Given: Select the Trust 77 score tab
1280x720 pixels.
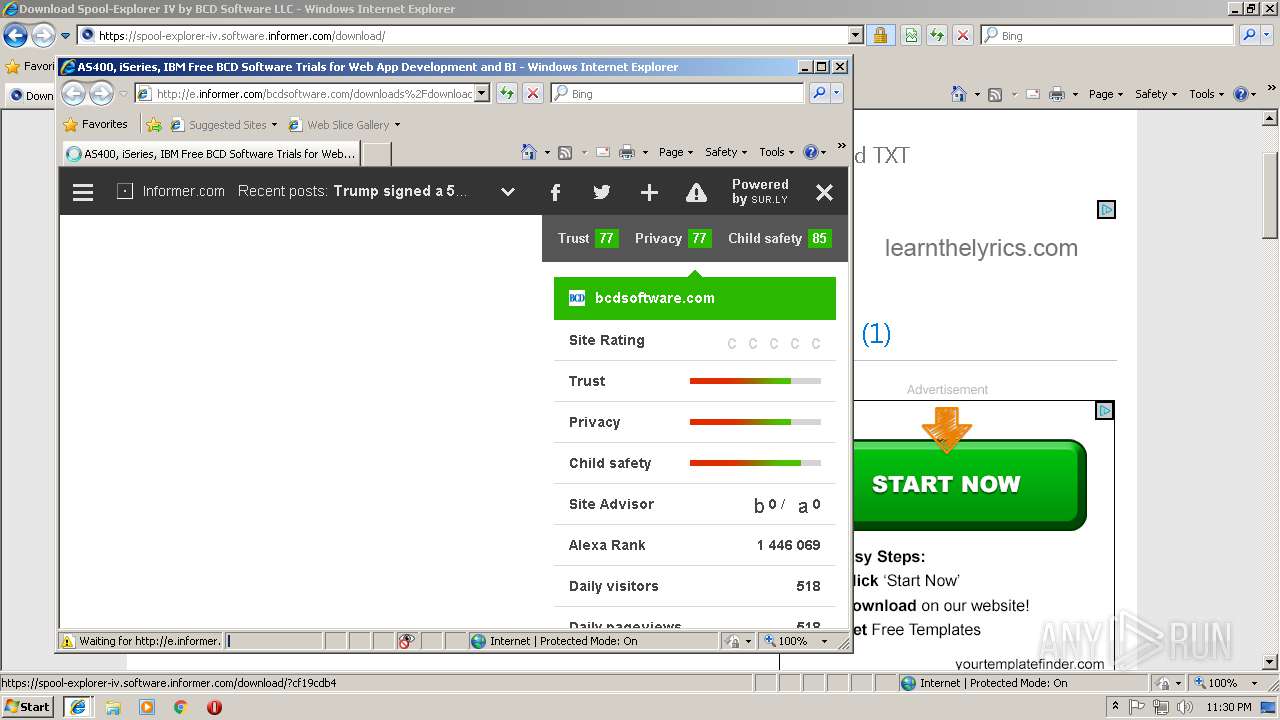Looking at the screenshot, I should point(588,238).
